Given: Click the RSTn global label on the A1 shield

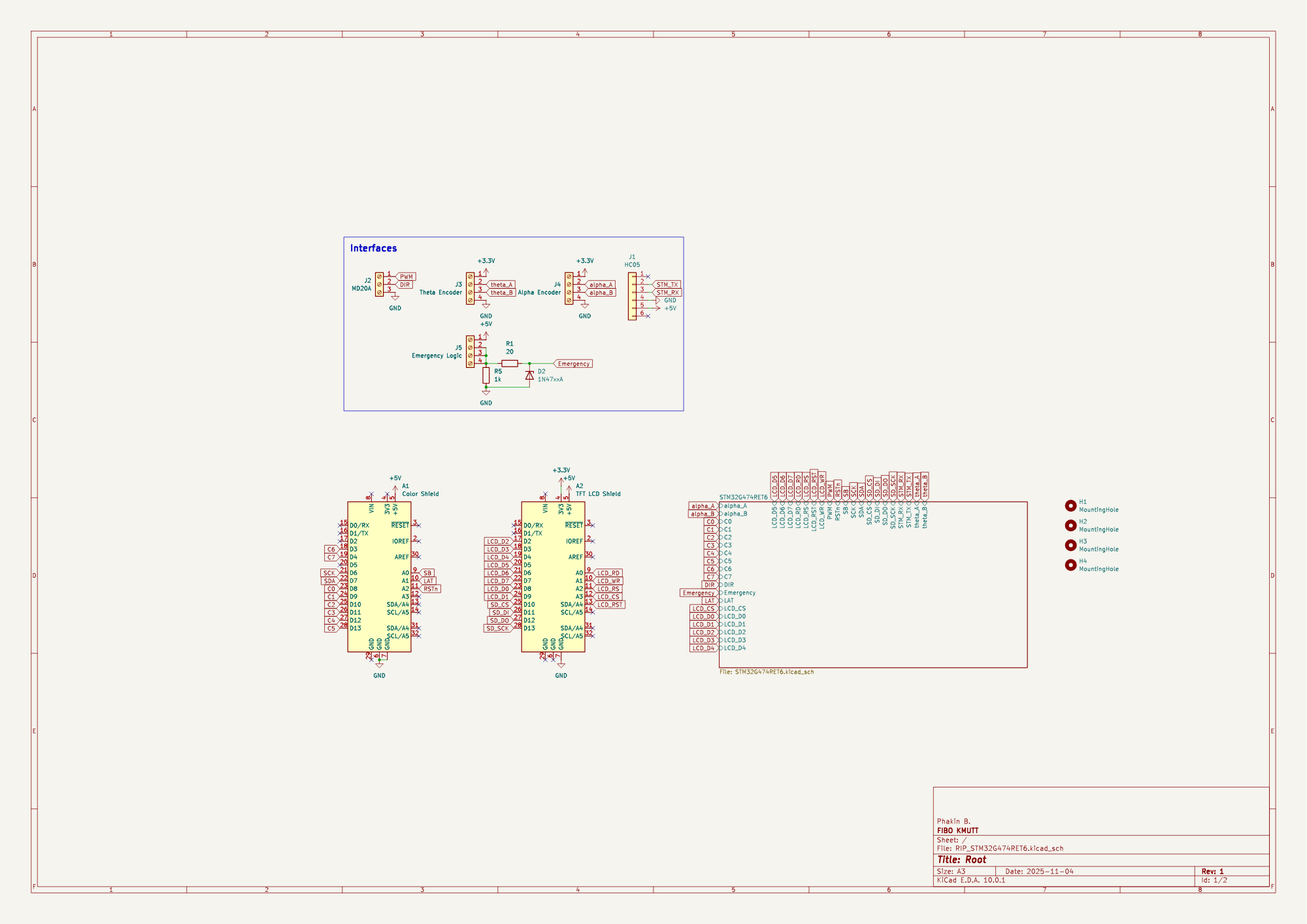Looking at the screenshot, I should tap(430, 589).
